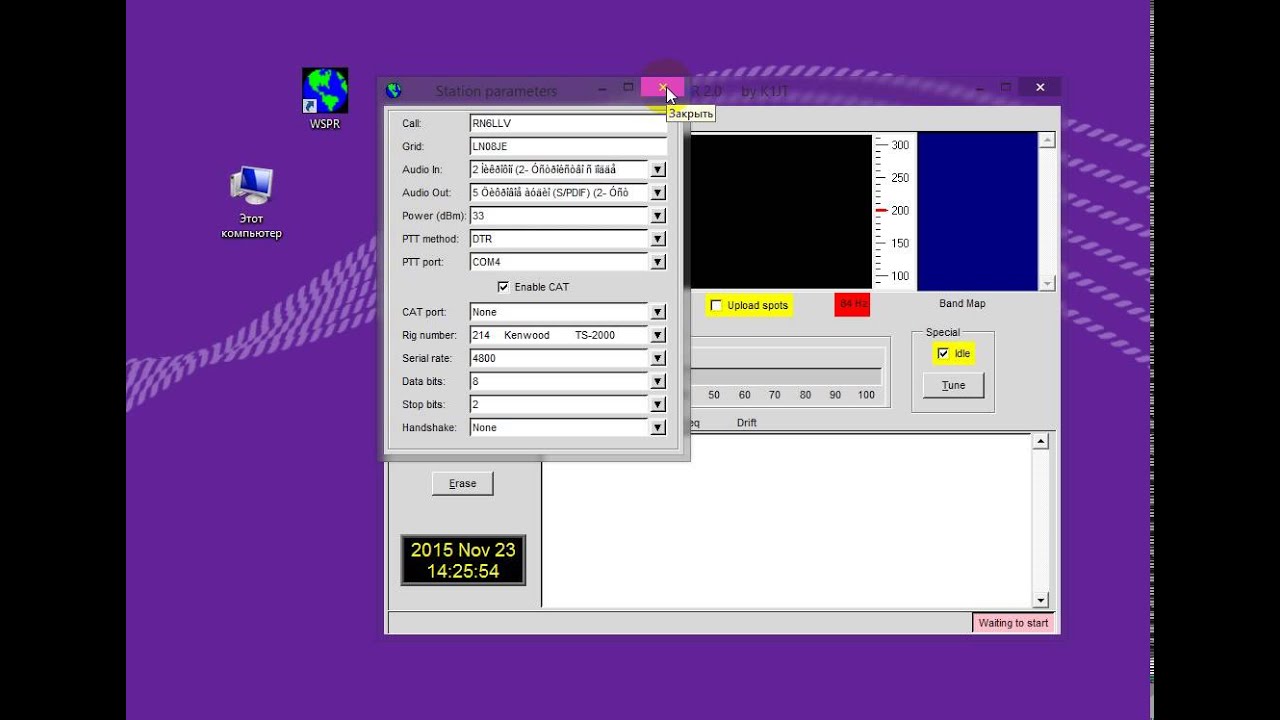
Task: Uncheck the Idle checkbox
Action: click(943, 353)
